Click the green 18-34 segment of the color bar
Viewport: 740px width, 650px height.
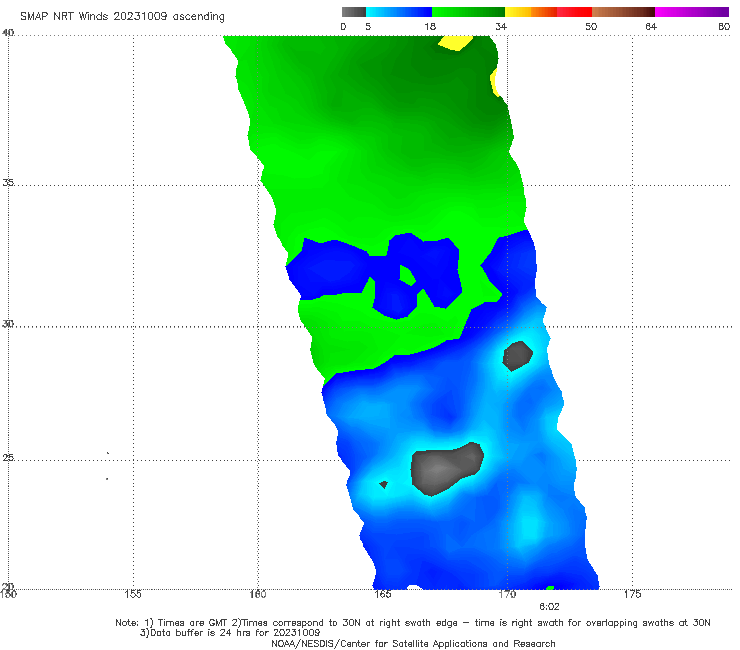click(468, 12)
